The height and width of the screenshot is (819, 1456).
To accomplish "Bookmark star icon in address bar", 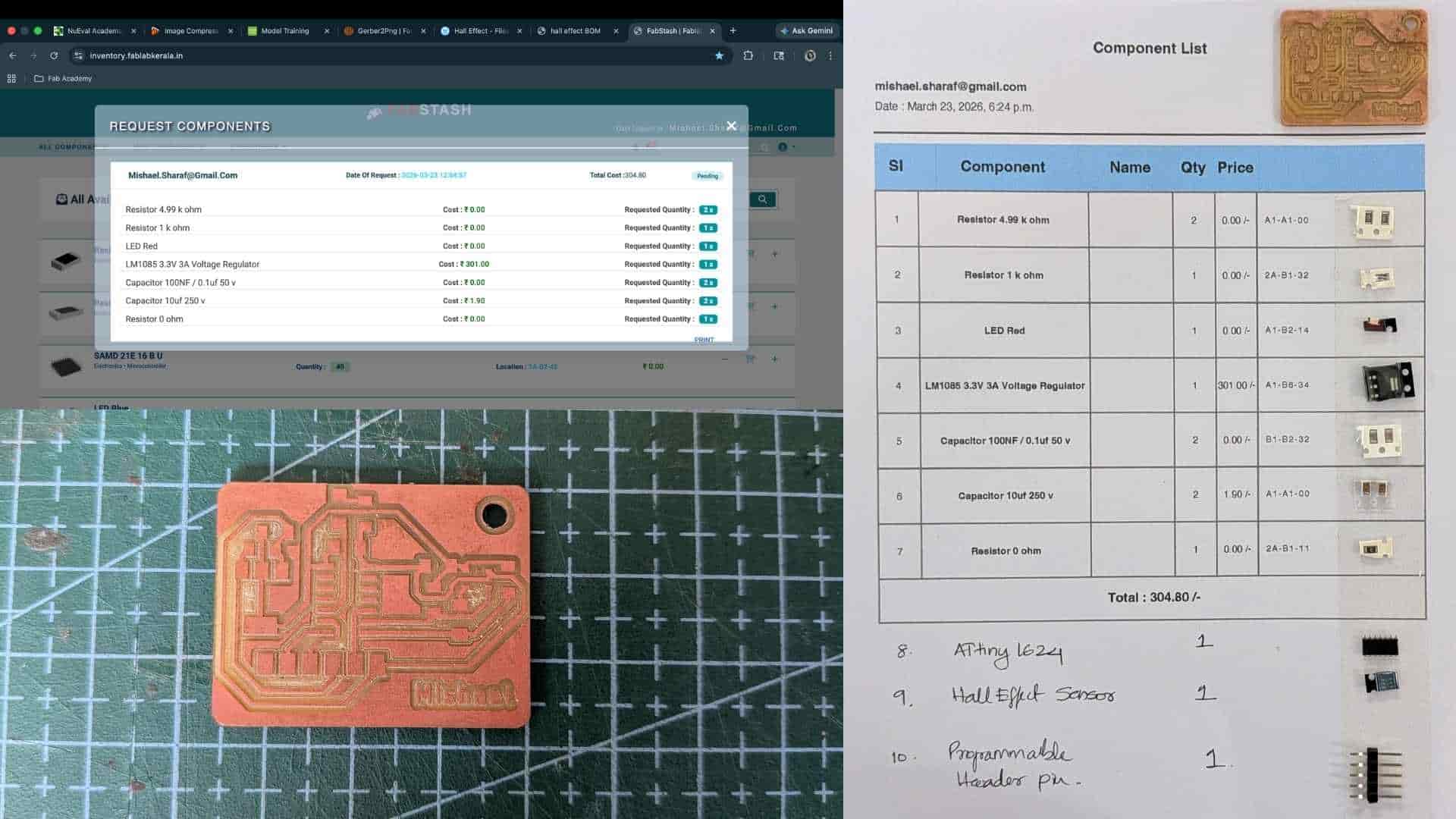I will click(x=719, y=55).
